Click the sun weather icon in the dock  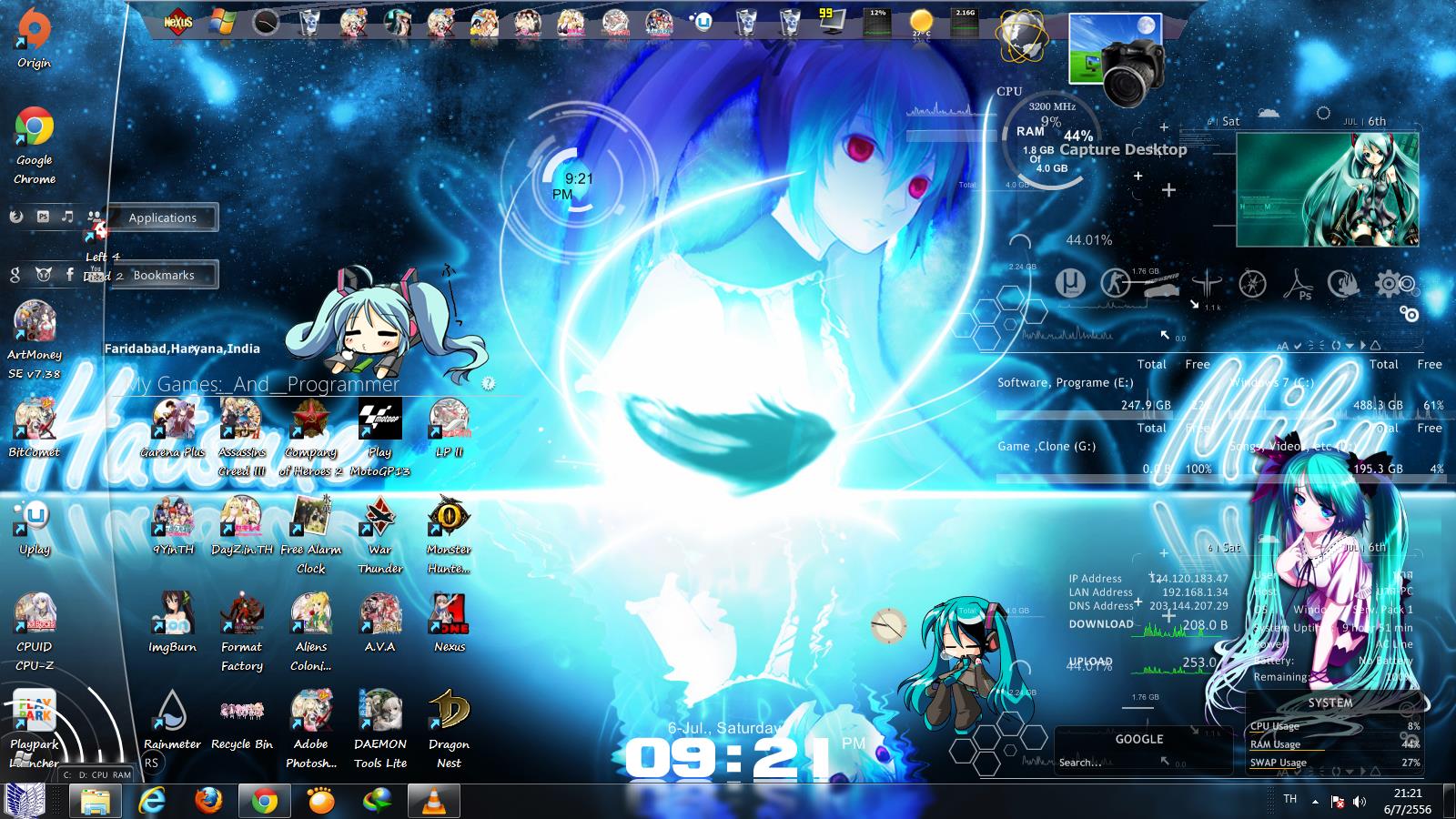click(921, 22)
